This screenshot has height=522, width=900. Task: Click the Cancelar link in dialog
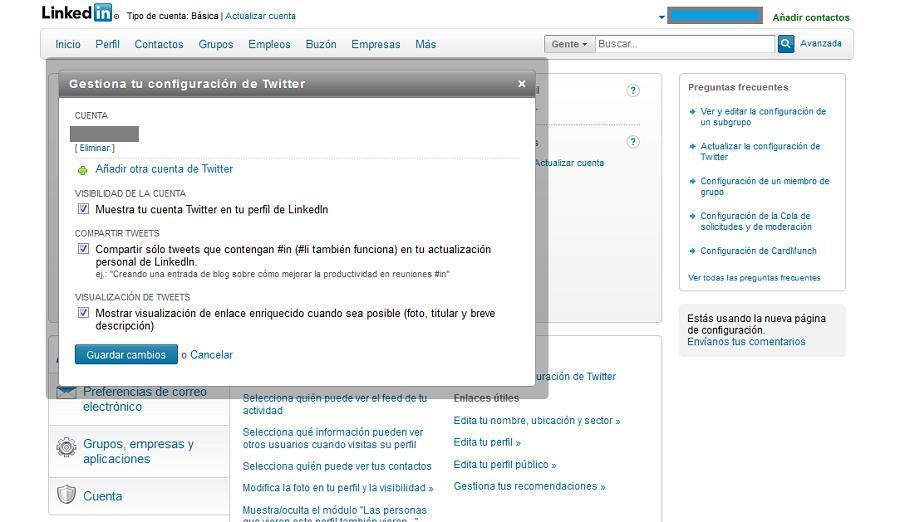[x=211, y=355]
